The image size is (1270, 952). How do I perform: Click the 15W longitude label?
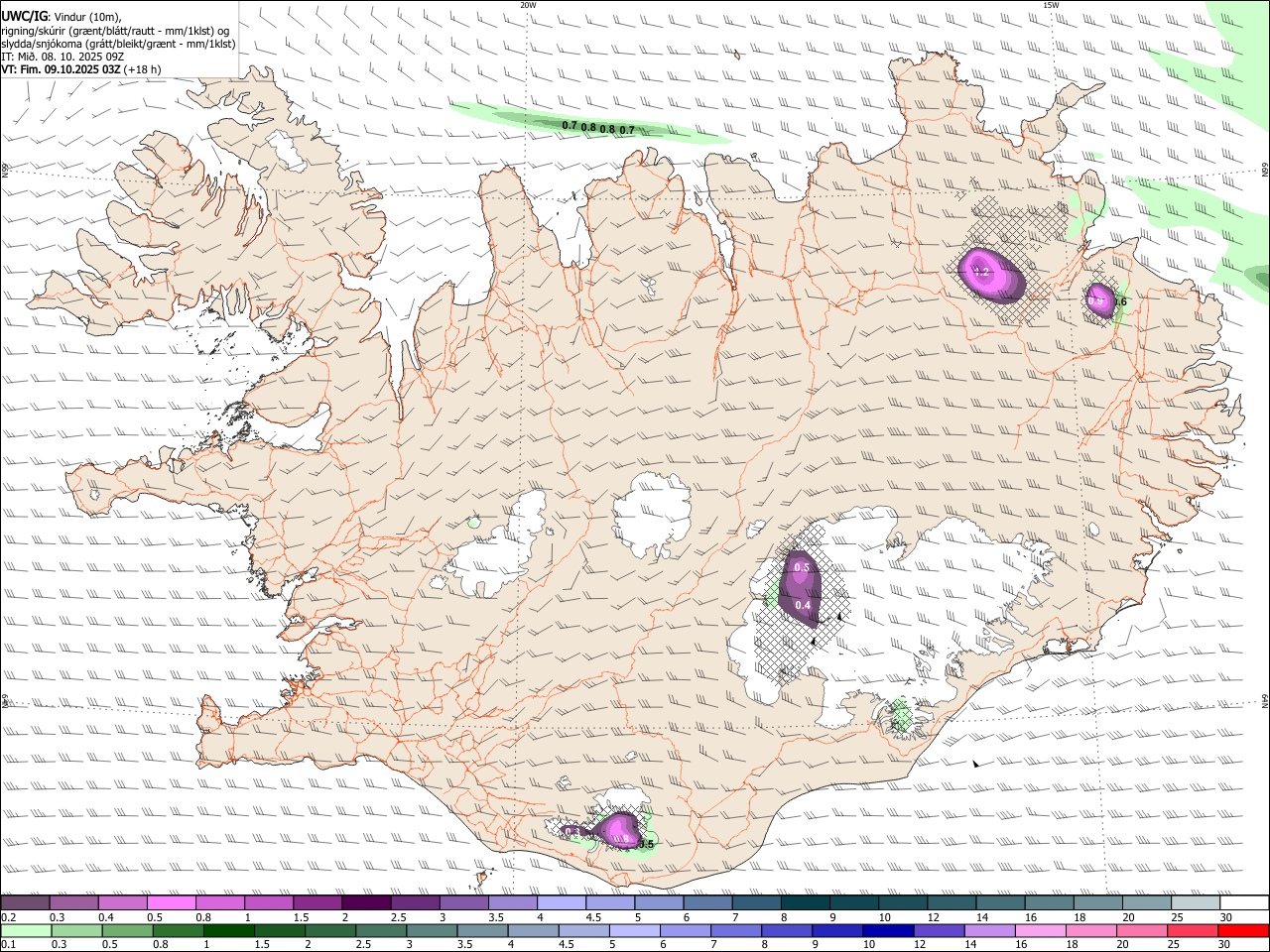pos(1051,5)
